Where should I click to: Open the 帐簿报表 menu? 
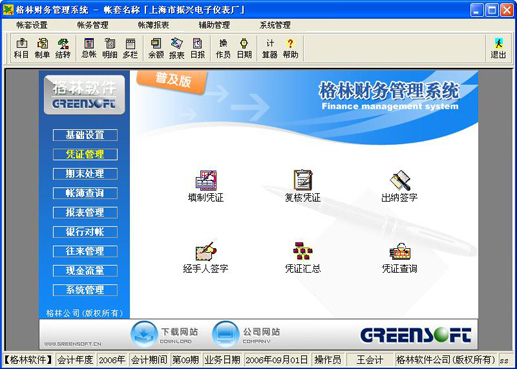pos(153,25)
